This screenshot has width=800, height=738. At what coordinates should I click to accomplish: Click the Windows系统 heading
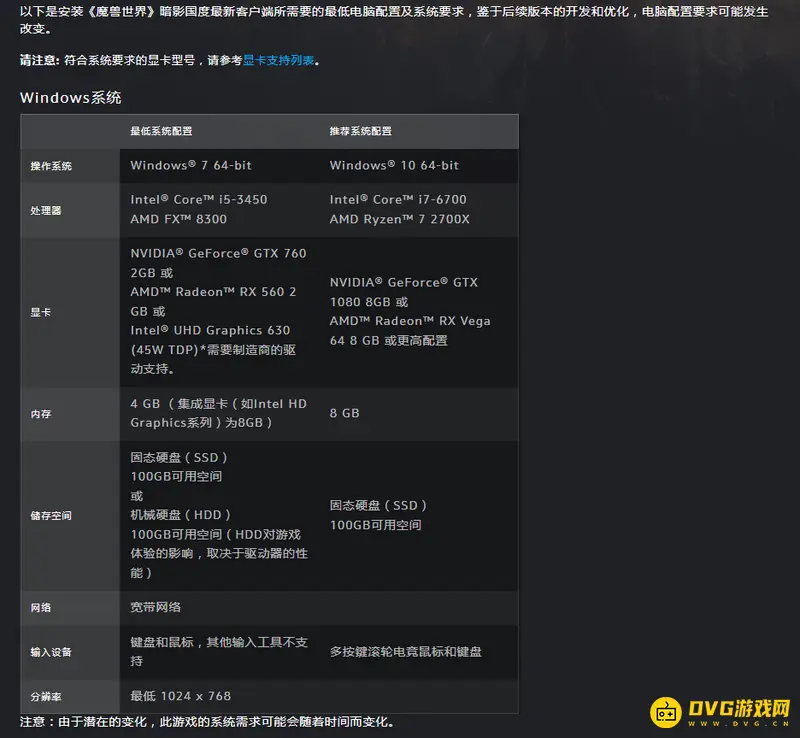pyautogui.click(x=70, y=97)
